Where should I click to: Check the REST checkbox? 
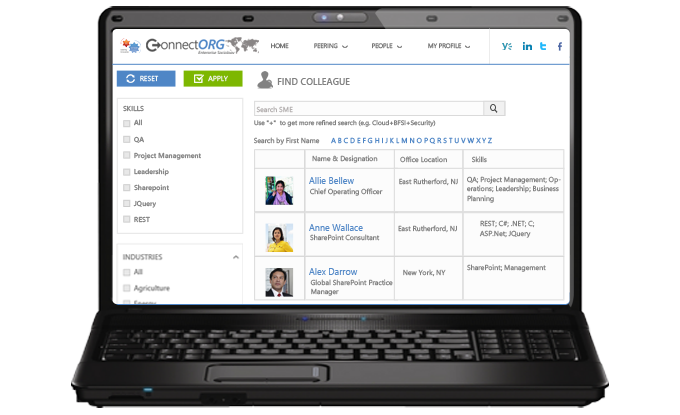(x=127, y=219)
